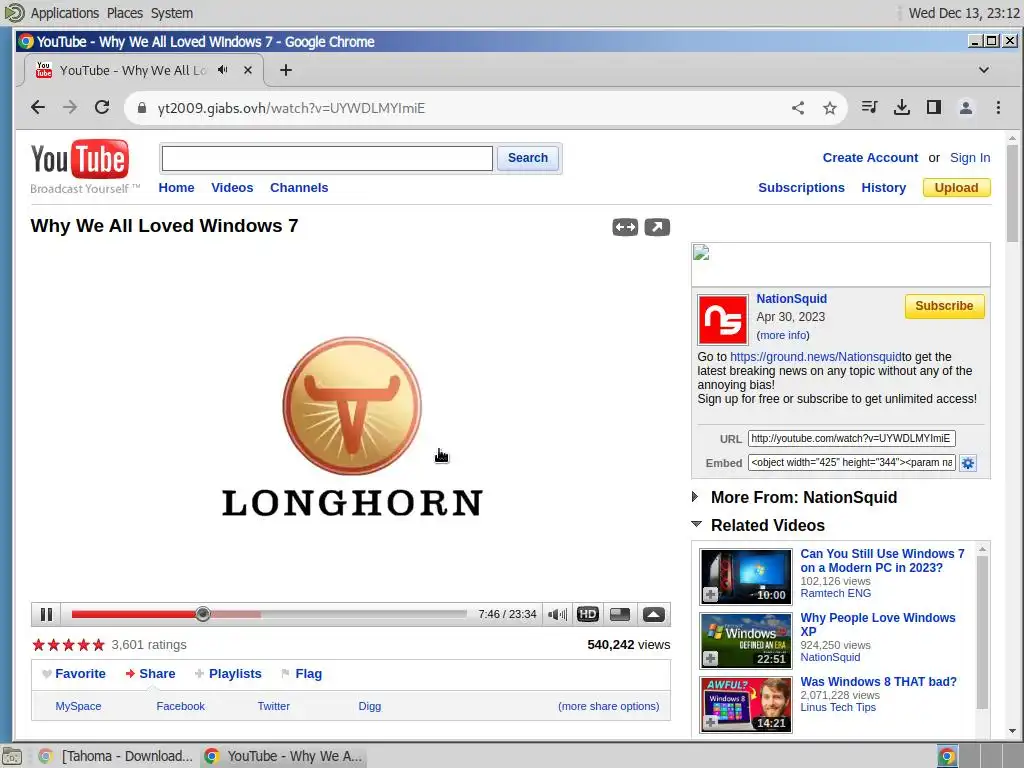
Task: Click Create Account link
Action: 870,158
